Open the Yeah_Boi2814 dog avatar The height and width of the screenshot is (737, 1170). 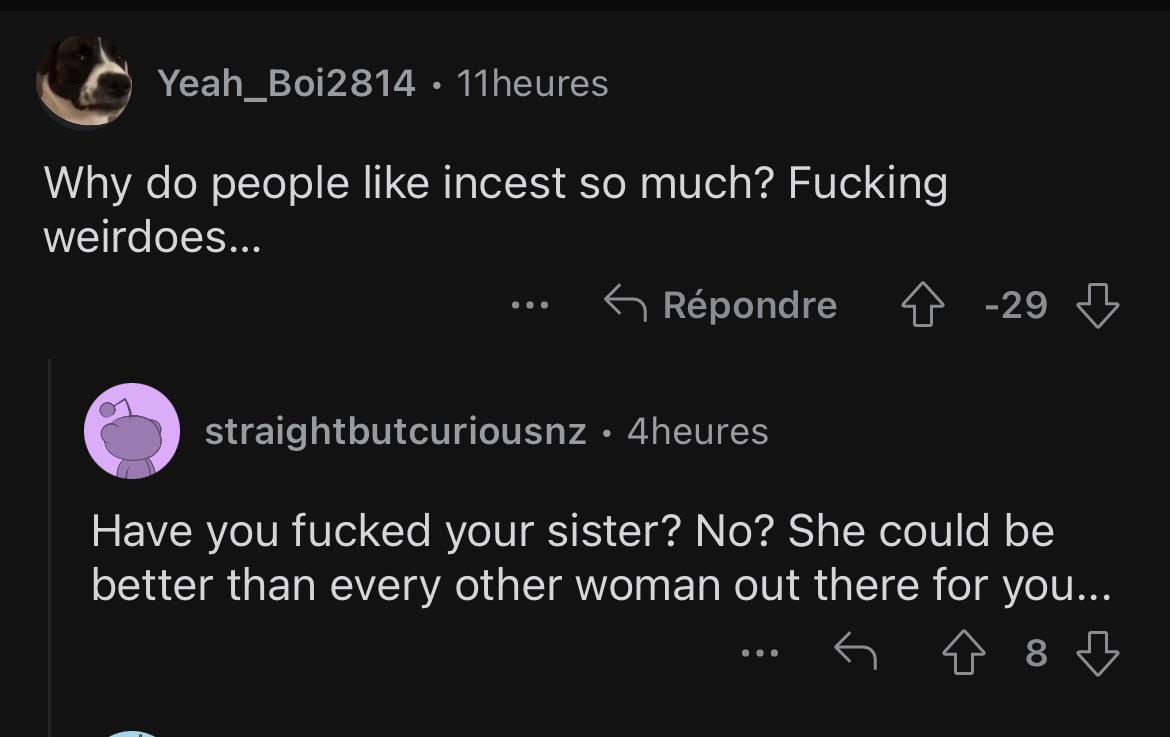[84, 81]
